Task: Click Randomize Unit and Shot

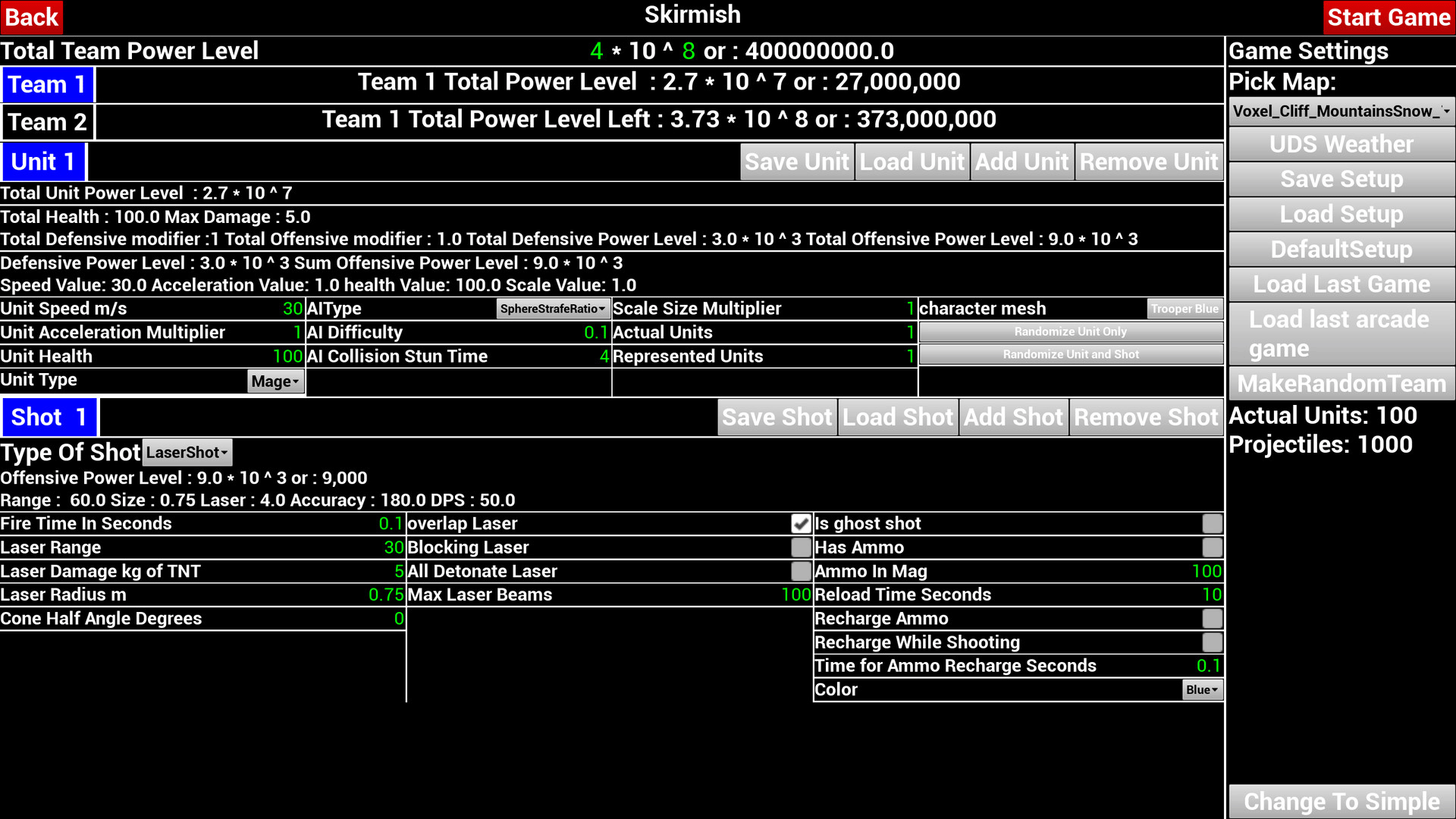Action: click(1070, 354)
